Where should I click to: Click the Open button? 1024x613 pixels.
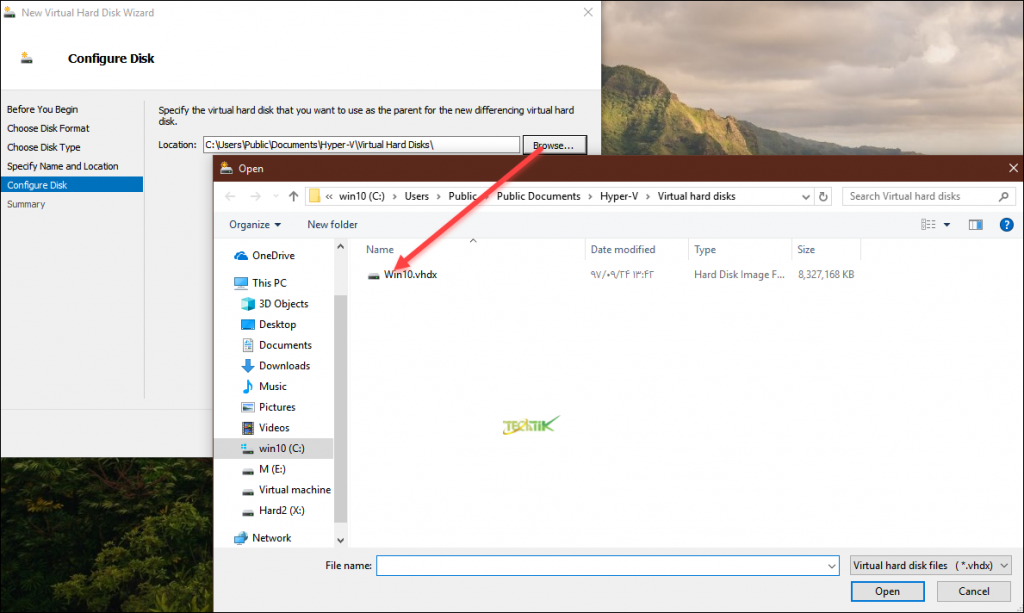tap(886, 591)
